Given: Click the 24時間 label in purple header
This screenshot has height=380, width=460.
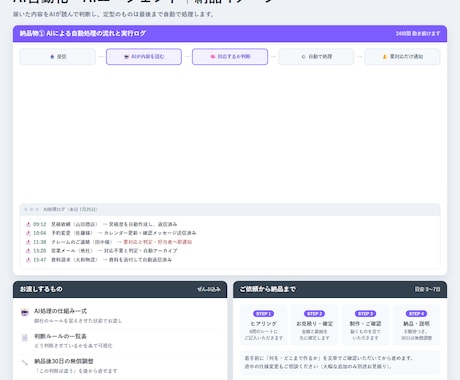Looking at the screenshot, I should [418, 34].
